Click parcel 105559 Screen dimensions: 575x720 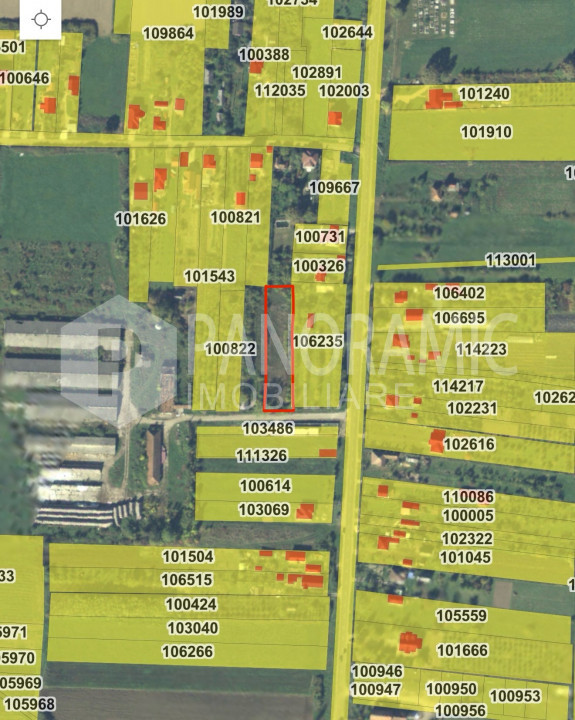click(461, 616)
